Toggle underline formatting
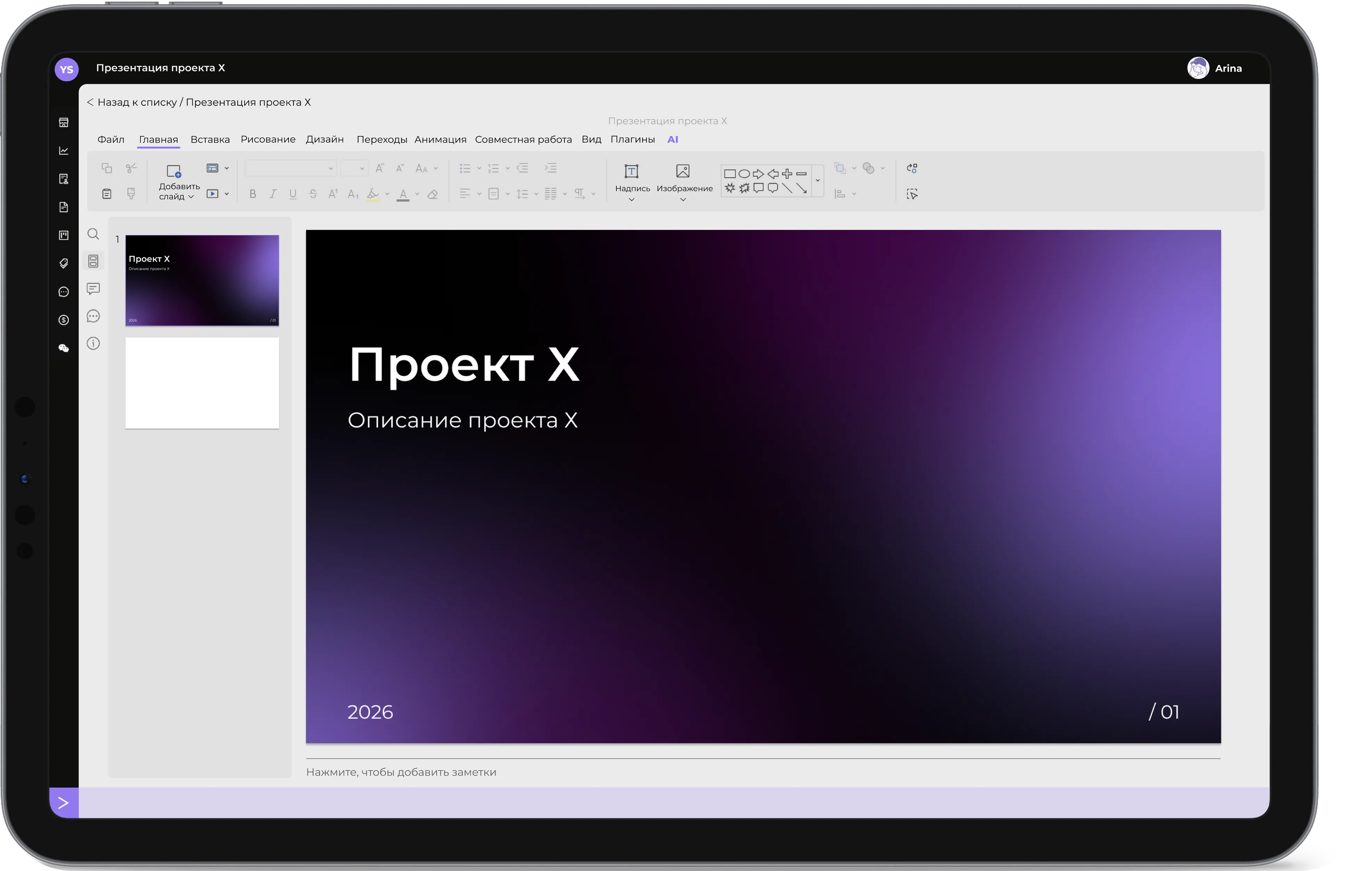 point(293,194)
